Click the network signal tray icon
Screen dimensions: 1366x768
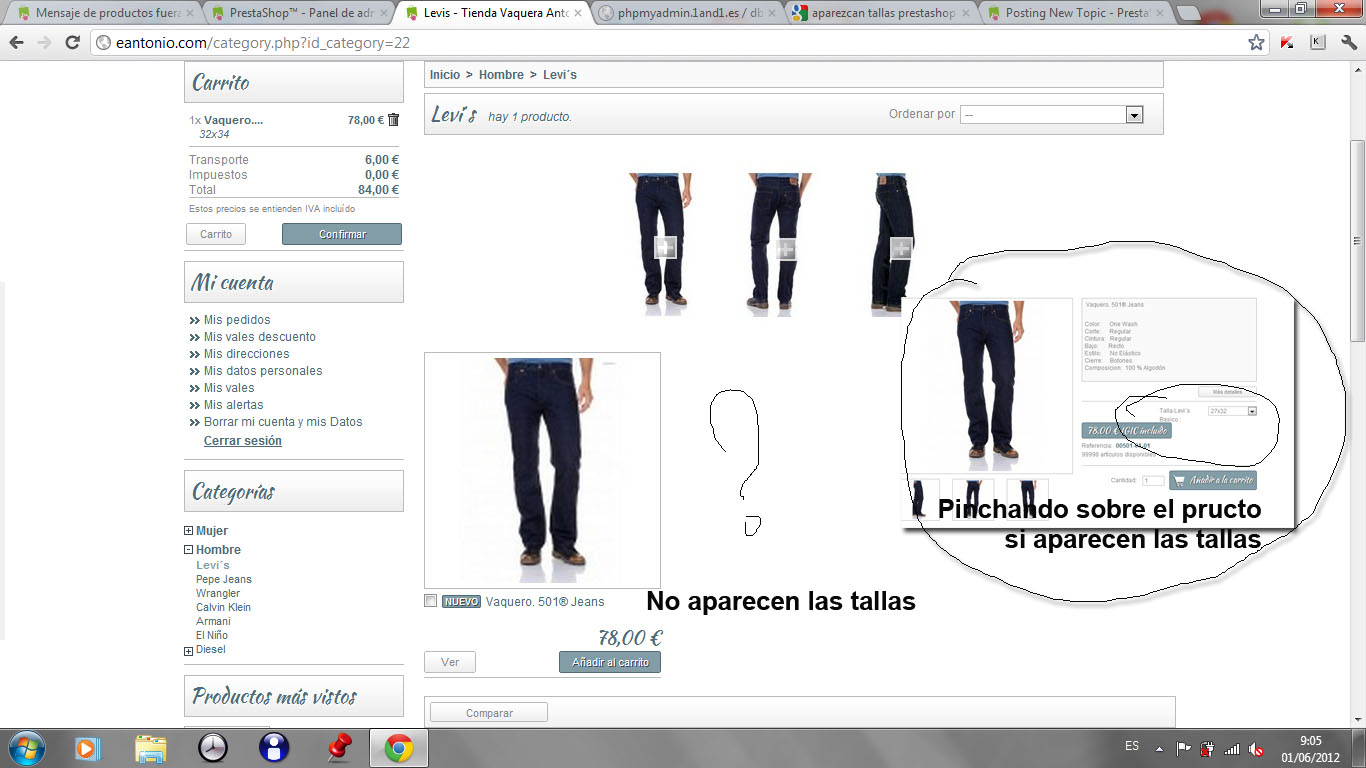[x=1232, y=748]
